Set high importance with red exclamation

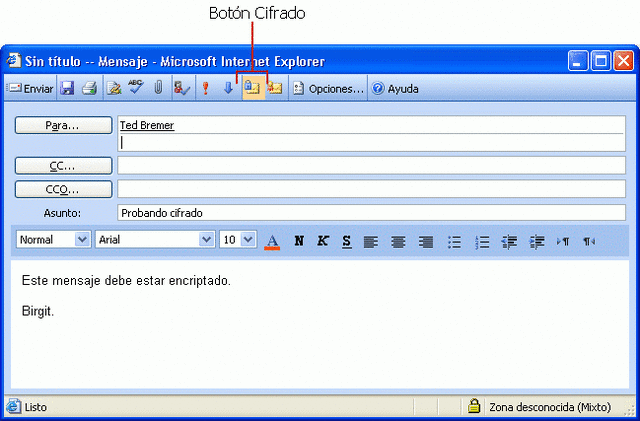(206, 88)
